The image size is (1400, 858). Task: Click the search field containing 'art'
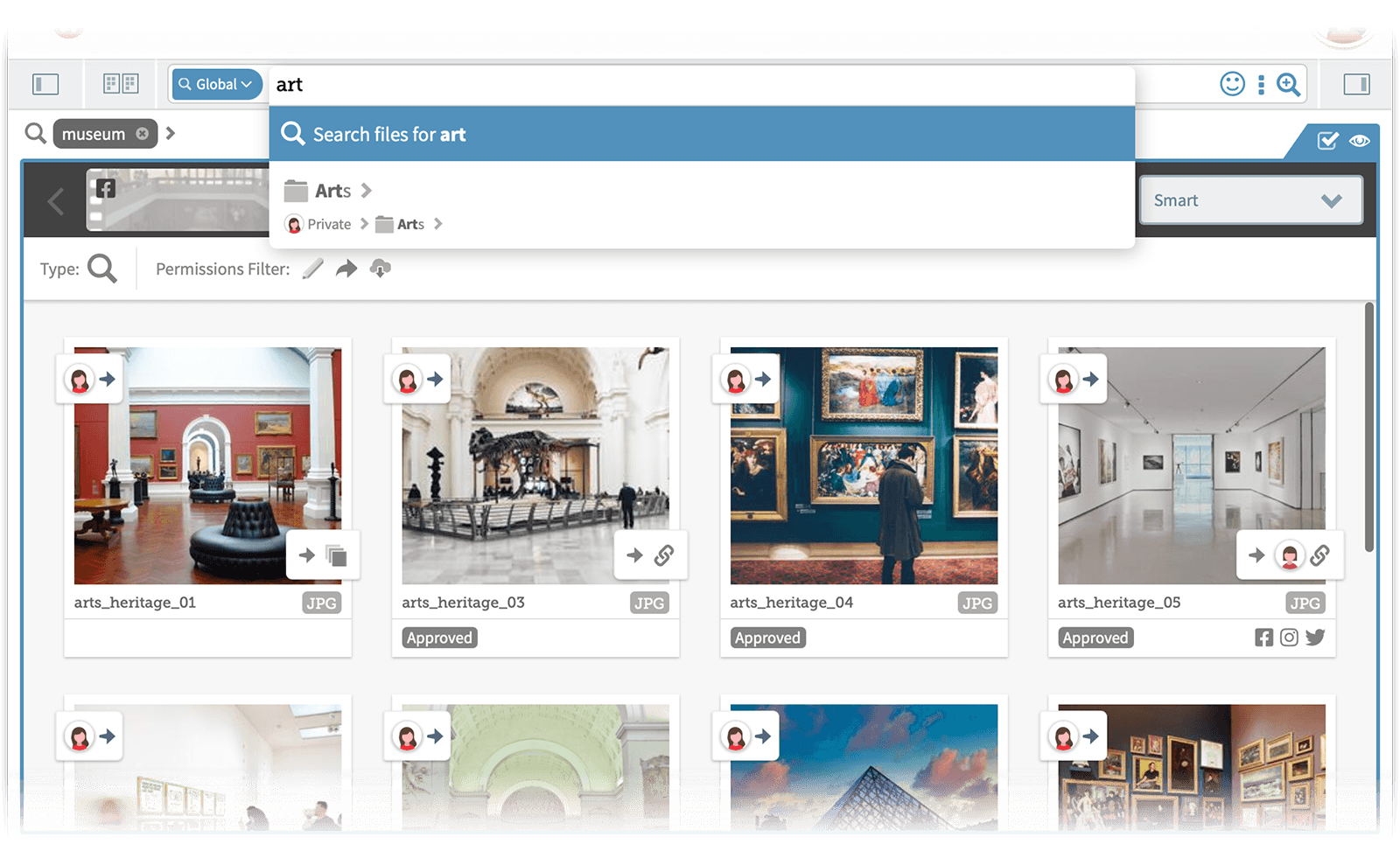click(x=700, y=85)
